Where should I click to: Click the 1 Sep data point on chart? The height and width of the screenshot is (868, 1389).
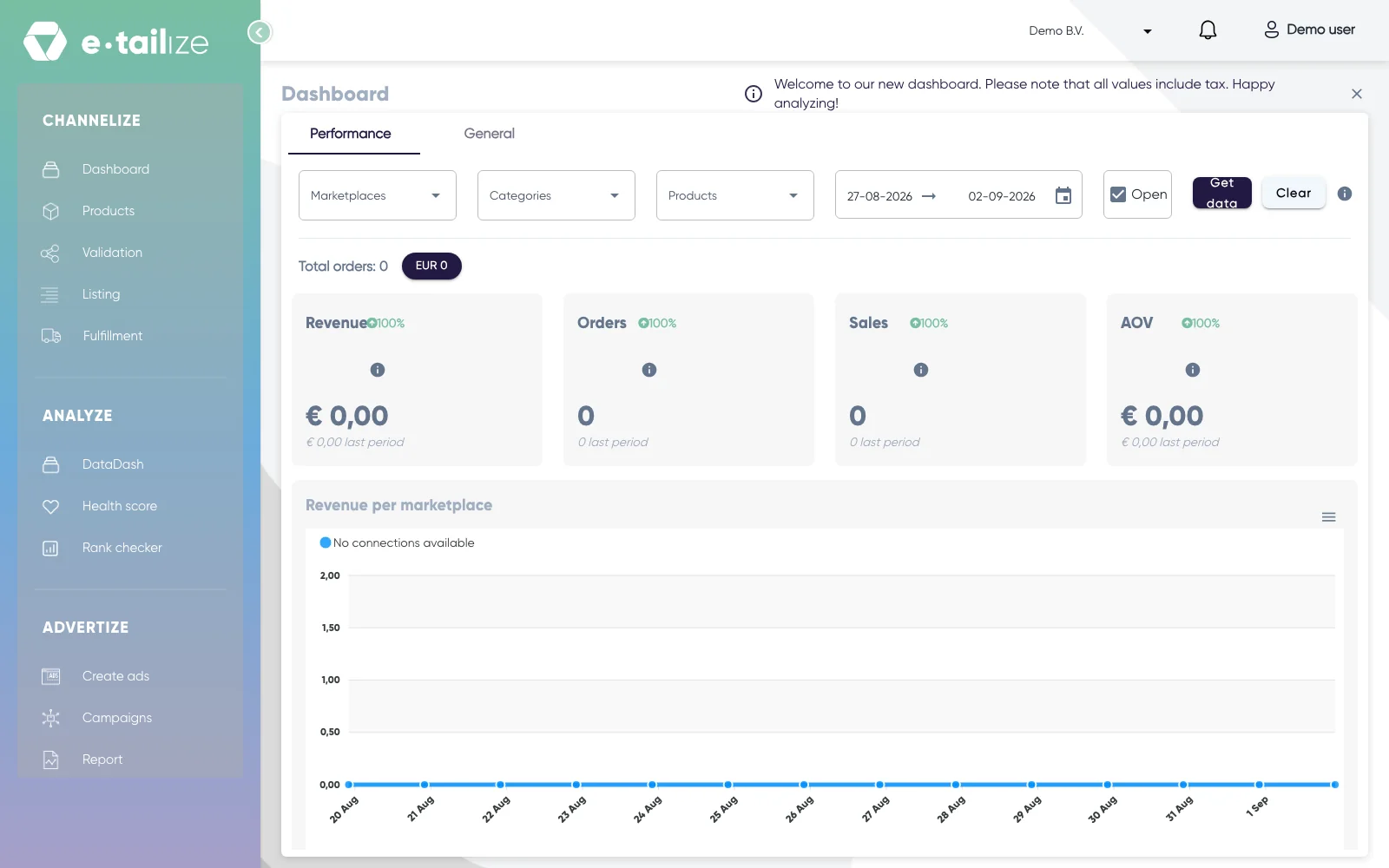coord(1259,785)
